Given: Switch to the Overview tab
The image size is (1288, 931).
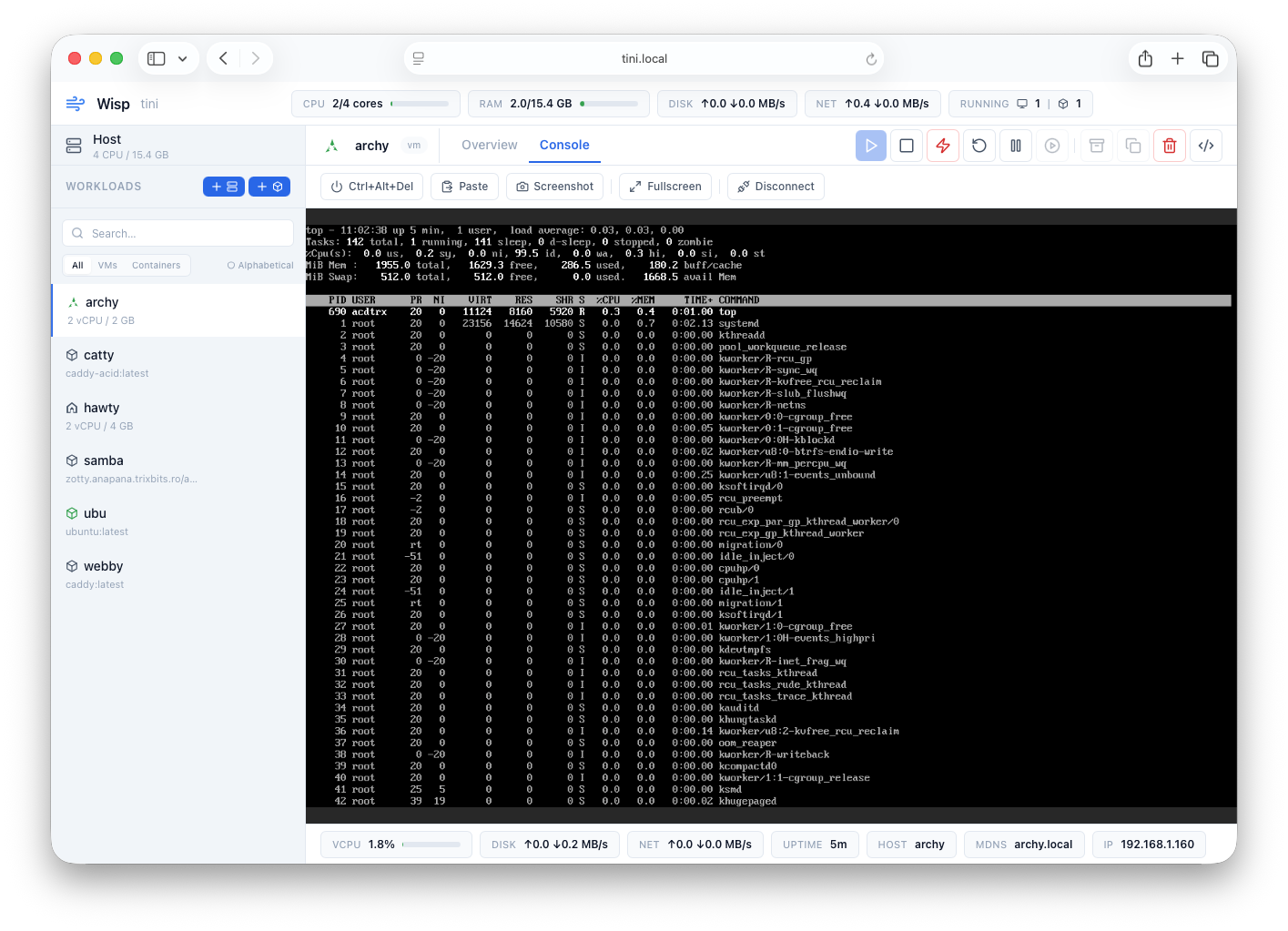Looking at the screenshot, I should 490,145.
